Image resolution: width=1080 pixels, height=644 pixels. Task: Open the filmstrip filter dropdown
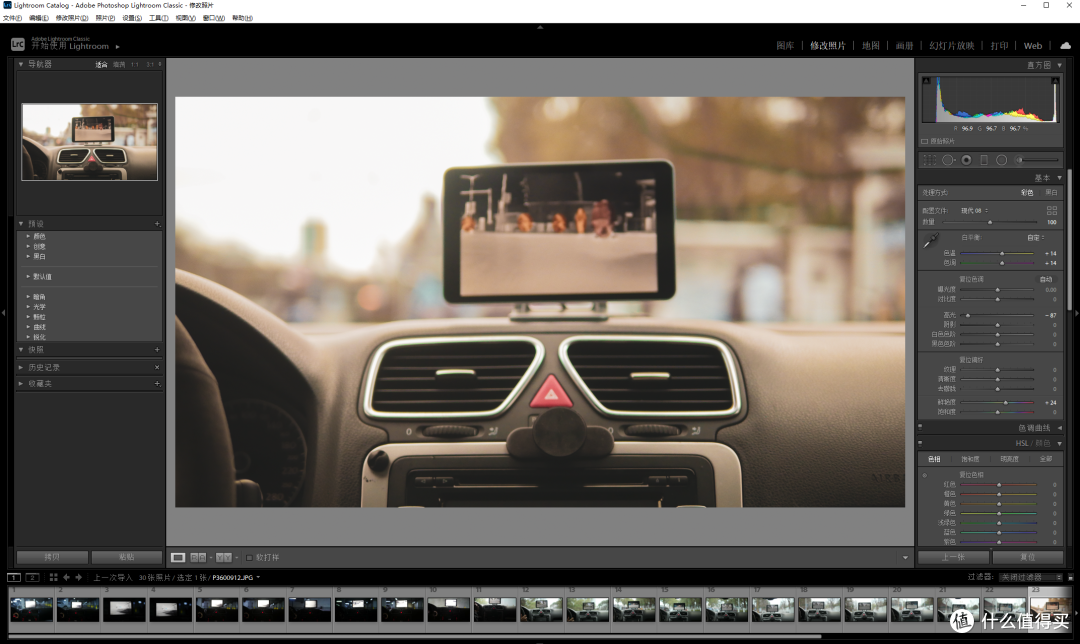pyautogui.click(x=1031, y=577)
